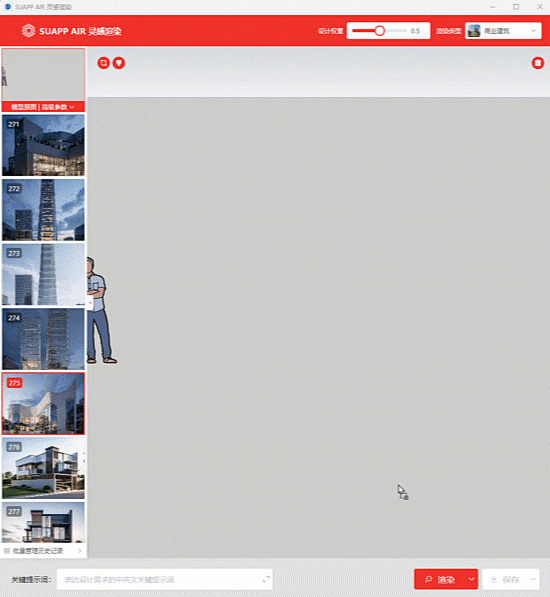The height and width of the screenshot is (597, 550).
Task: Expand the keyword prompt input box icon
Action: 266,579
